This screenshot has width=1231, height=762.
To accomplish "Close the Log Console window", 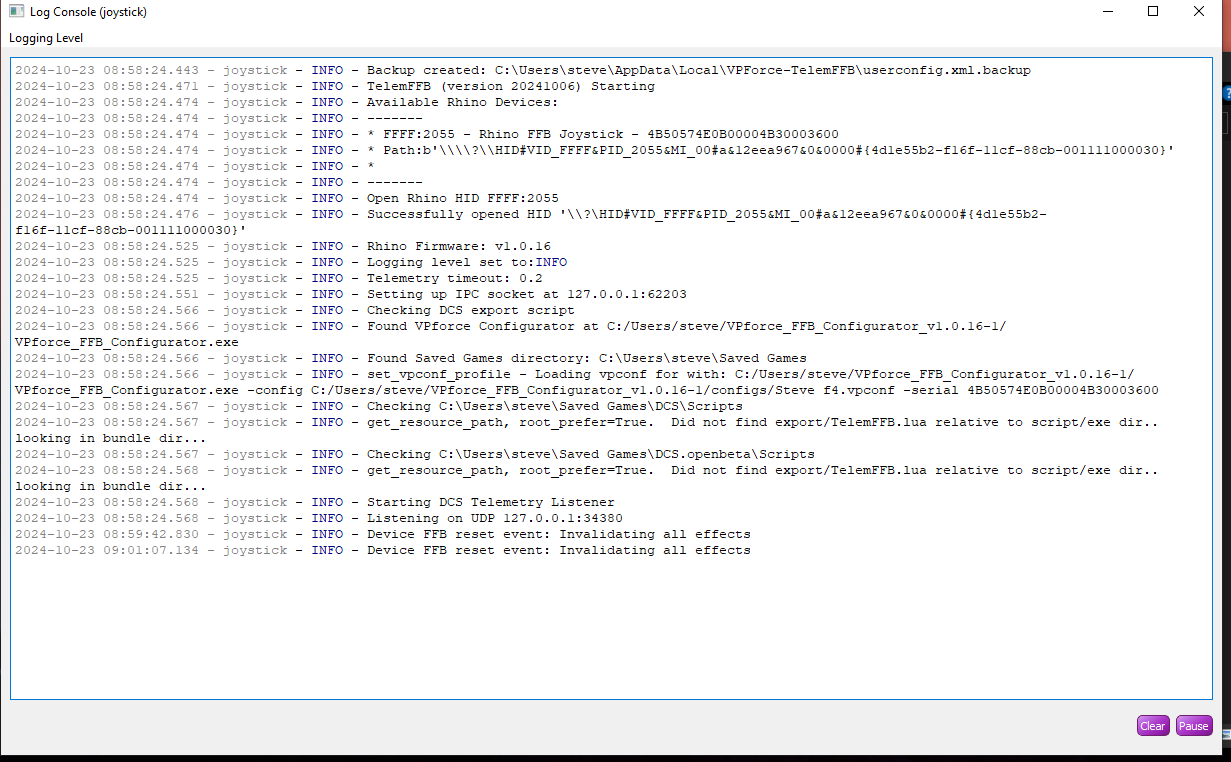I will [1198, 11].
